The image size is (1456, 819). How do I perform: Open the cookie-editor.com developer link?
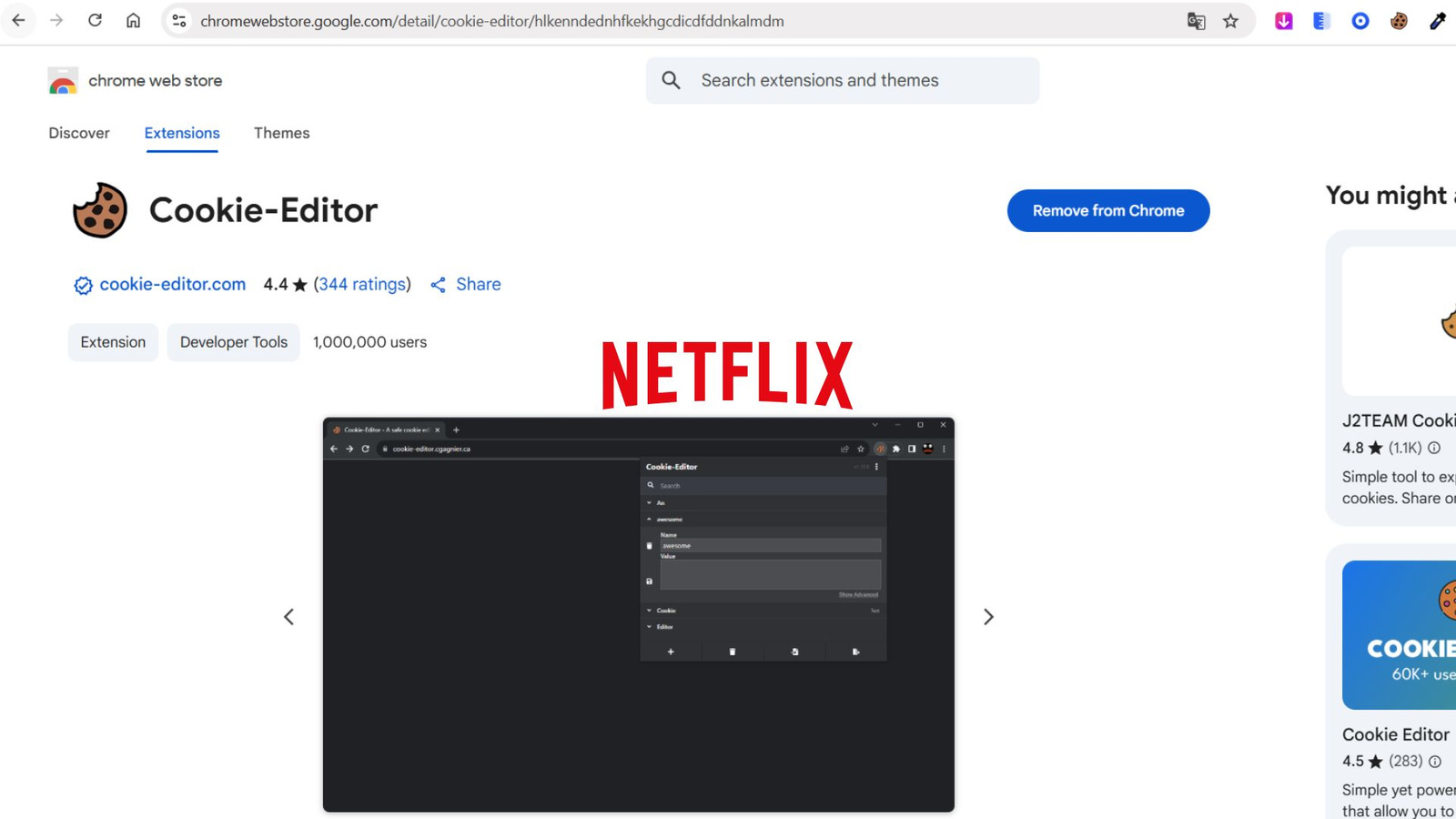172,284
